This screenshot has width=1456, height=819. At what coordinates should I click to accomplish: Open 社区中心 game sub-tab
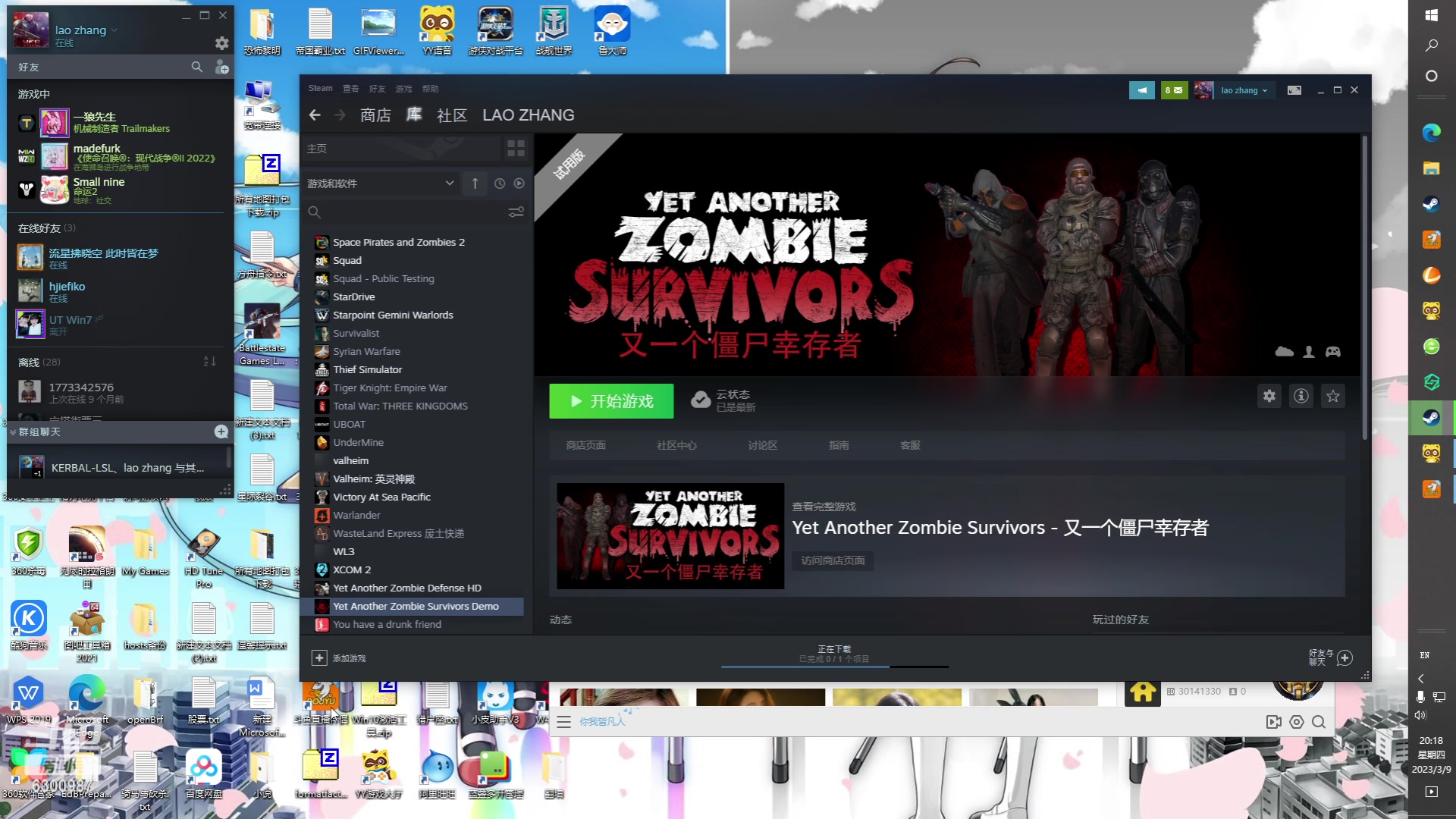[676, 445]
